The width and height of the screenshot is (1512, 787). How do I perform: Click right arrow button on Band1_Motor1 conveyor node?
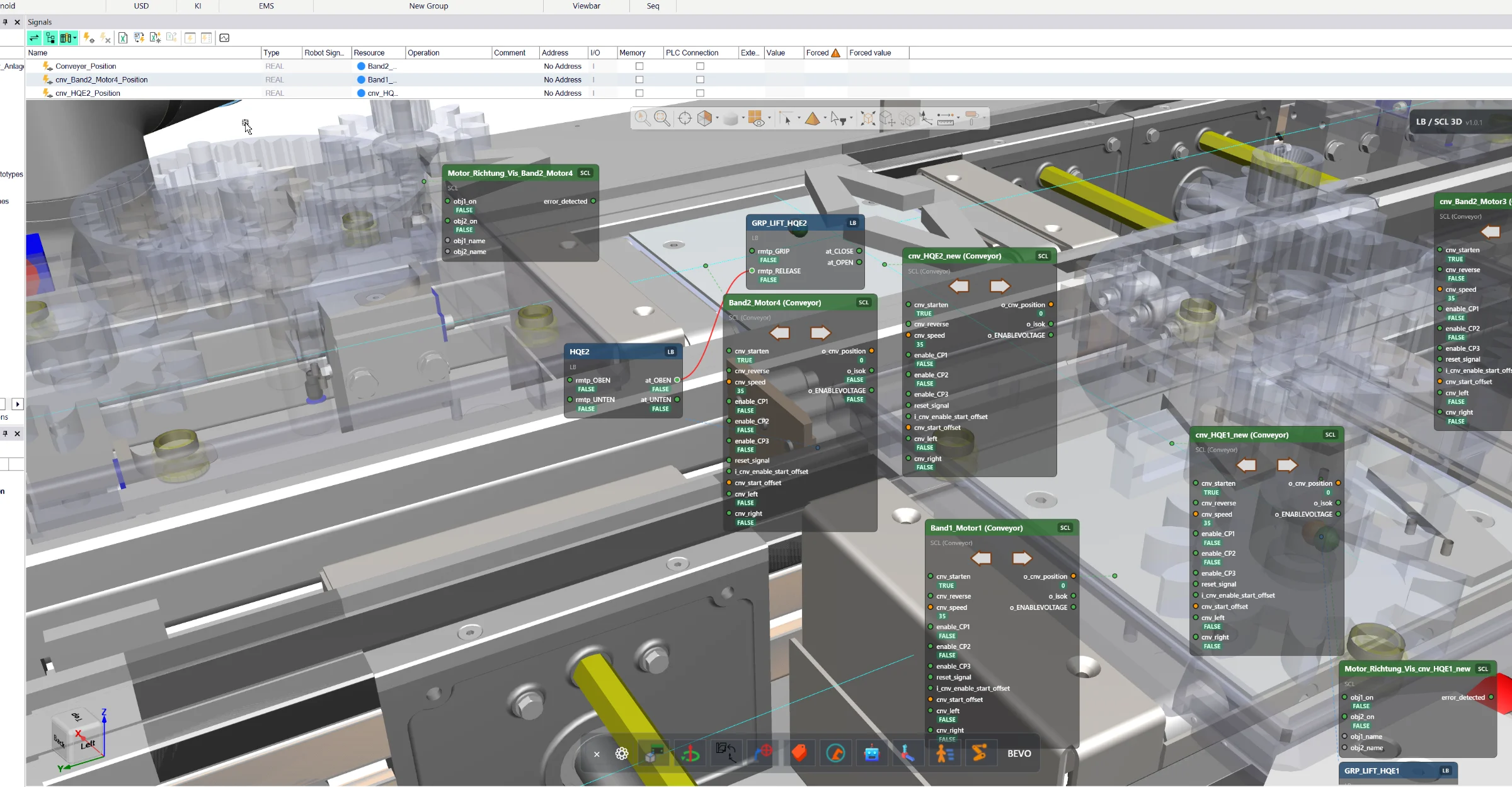coord(1022,558)
